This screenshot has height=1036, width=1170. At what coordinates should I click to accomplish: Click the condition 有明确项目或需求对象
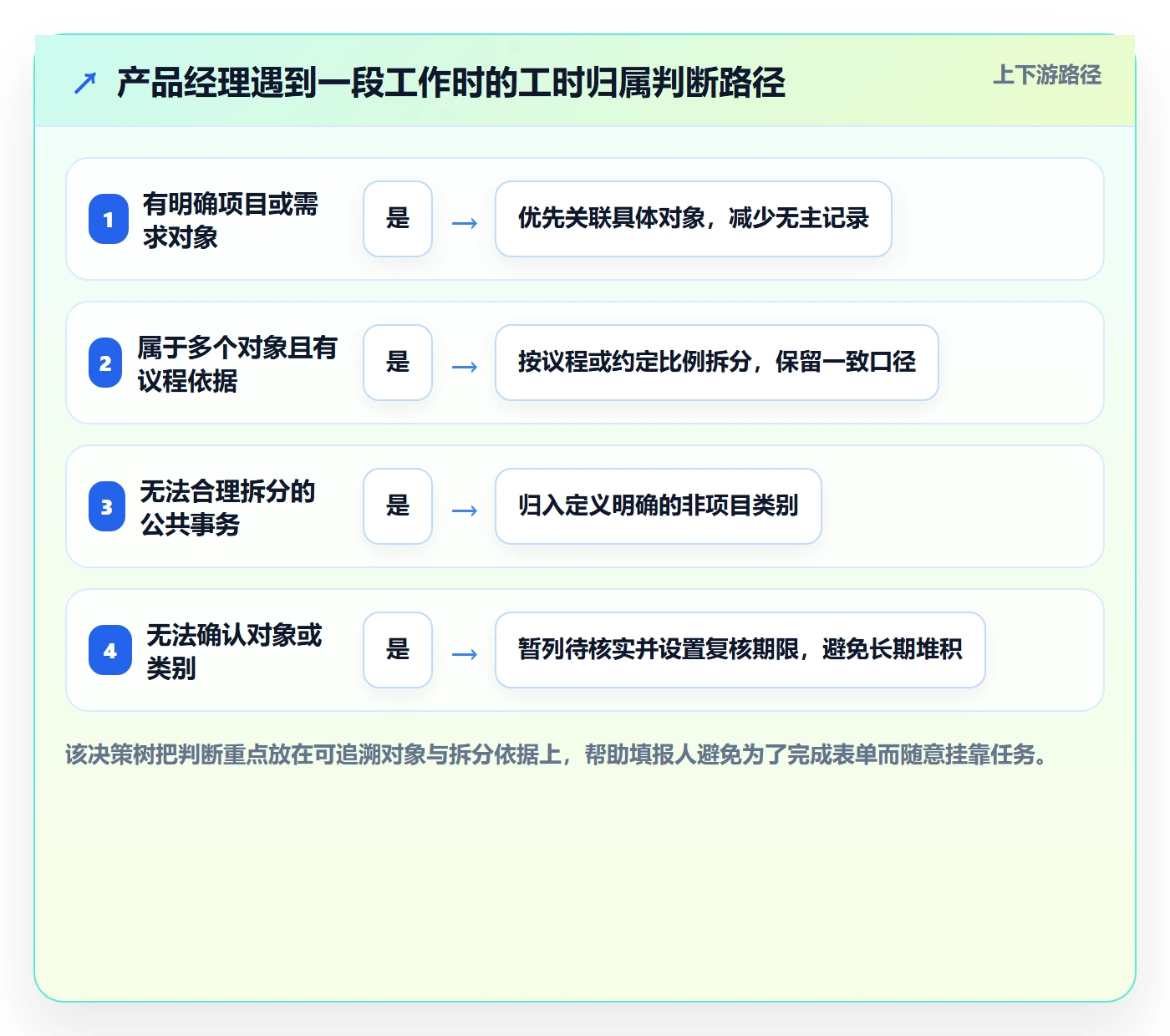coord(231,220)
